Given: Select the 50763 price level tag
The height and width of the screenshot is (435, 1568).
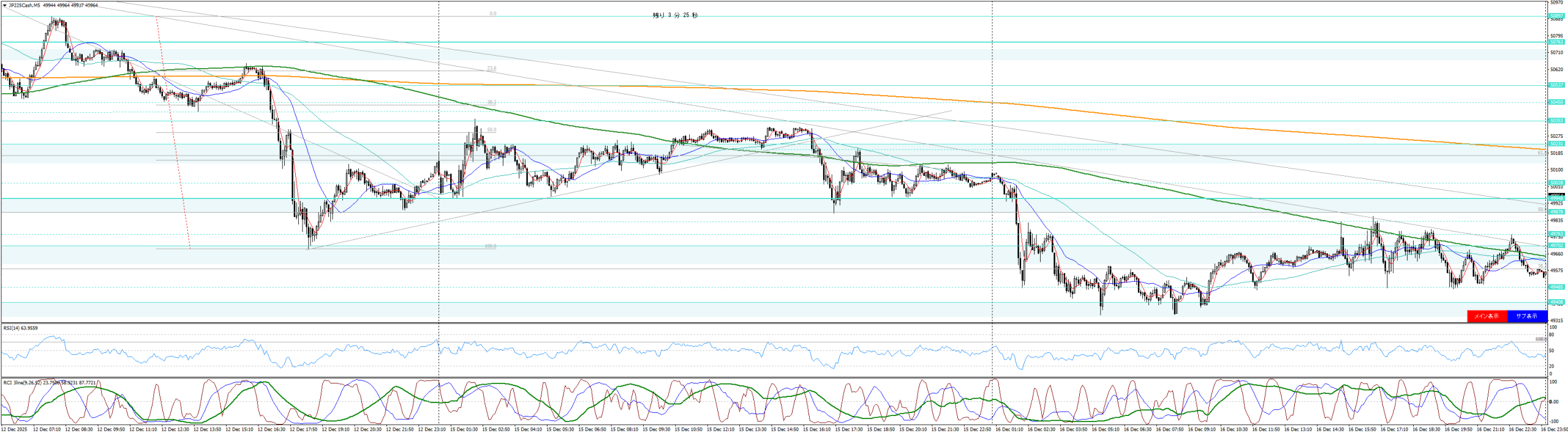Looking at the screenshot, I should (x=1556, y=42).
